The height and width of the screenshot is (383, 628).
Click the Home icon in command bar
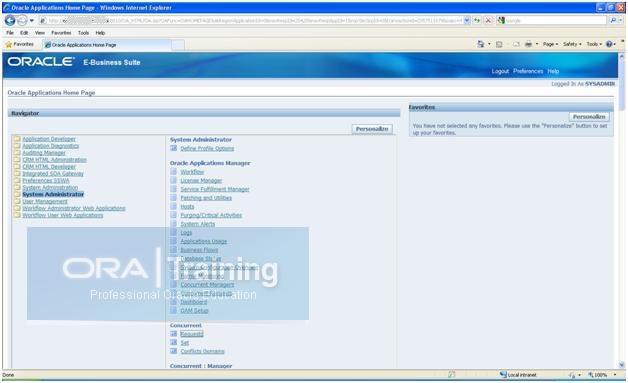click(481, 44)
